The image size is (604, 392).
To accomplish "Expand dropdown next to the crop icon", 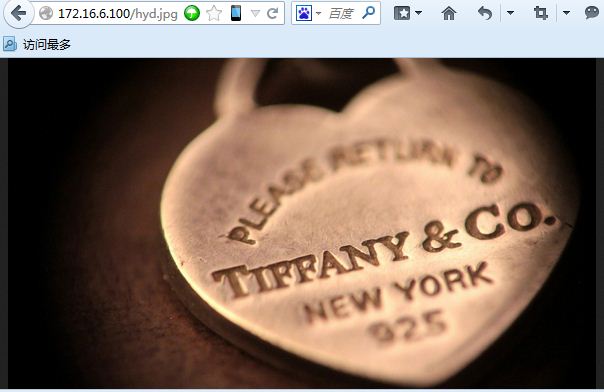I will [566, 13].
